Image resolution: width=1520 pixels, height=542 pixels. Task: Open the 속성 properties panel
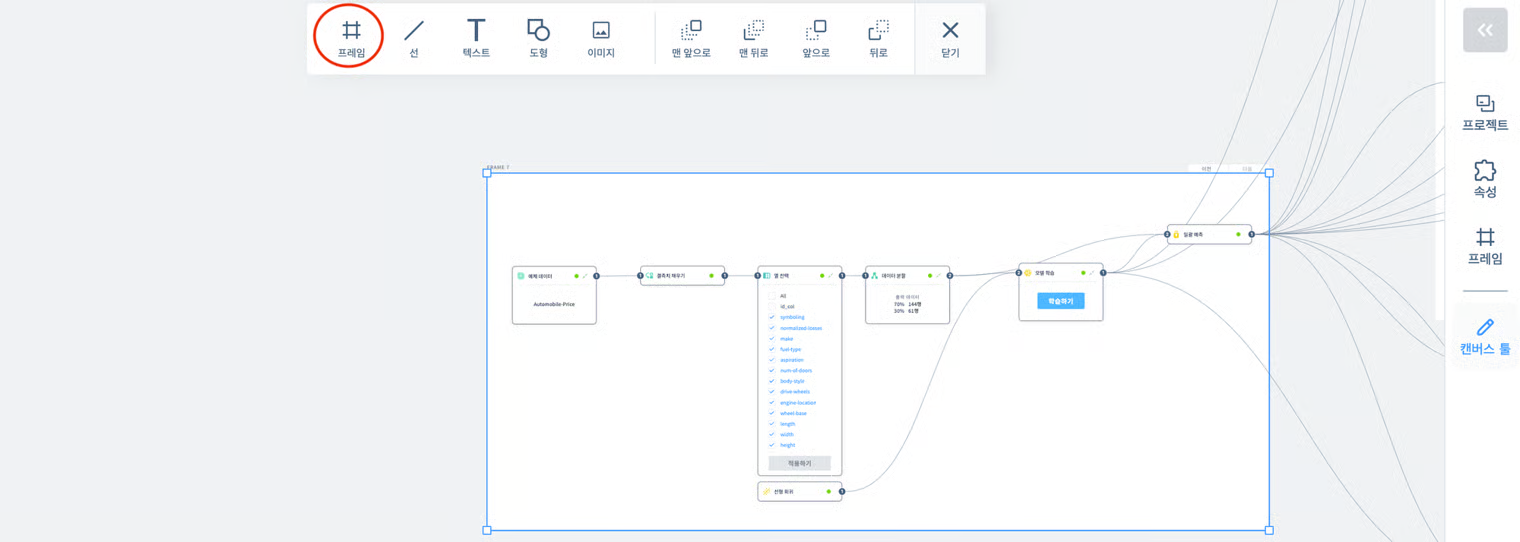click(x=1485, y=179)
